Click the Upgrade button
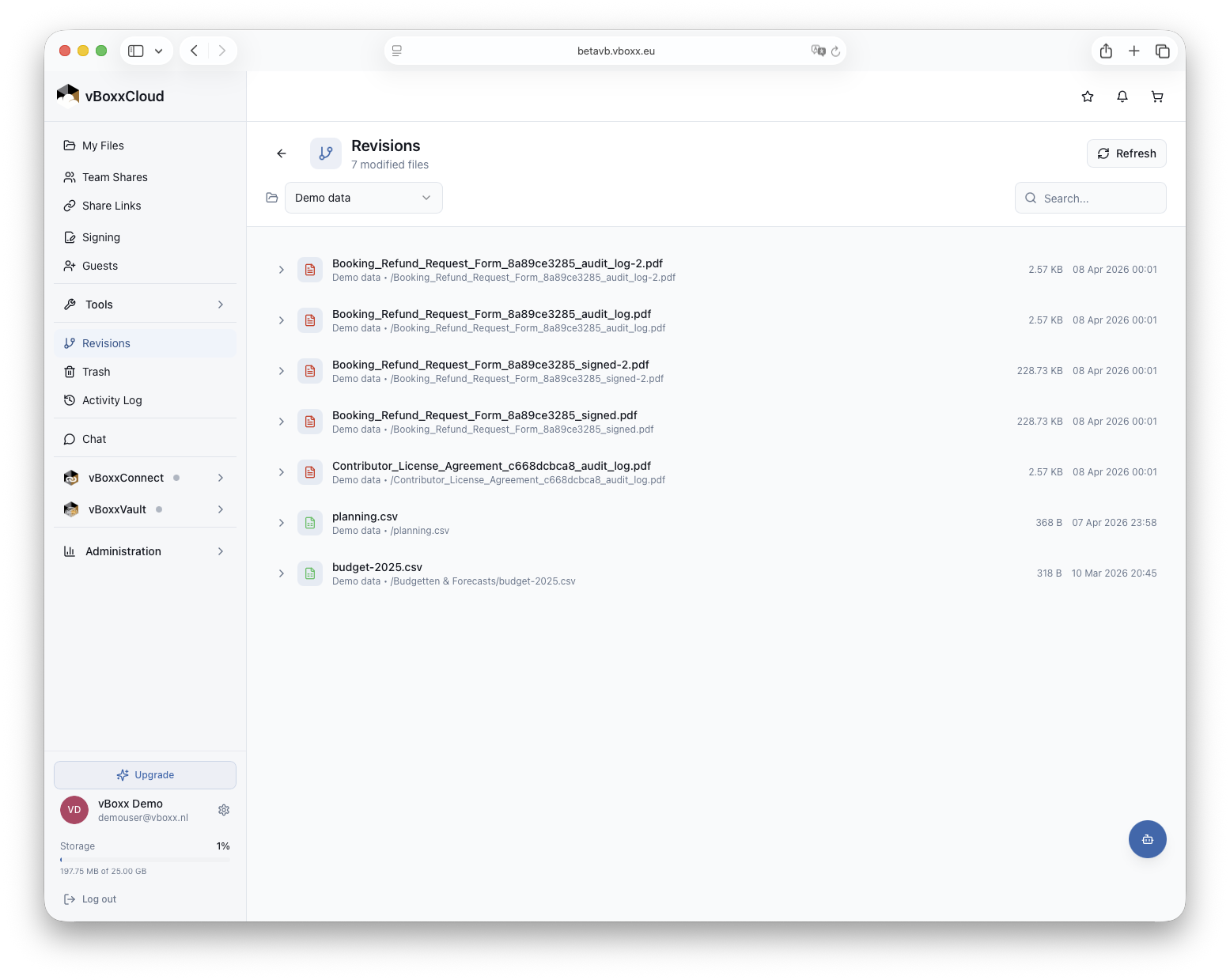Screen dimensions: 1230x980 pos(145,775)
